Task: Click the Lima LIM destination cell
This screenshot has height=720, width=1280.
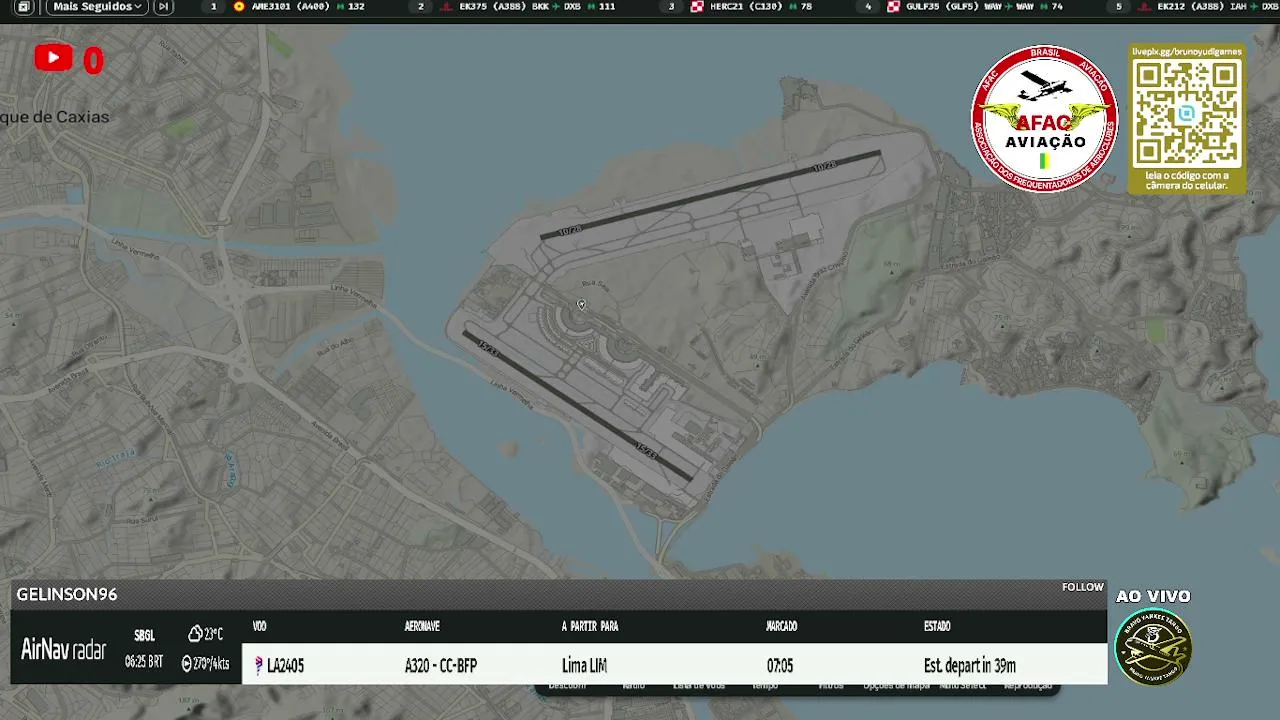Action: coord(584,665)
